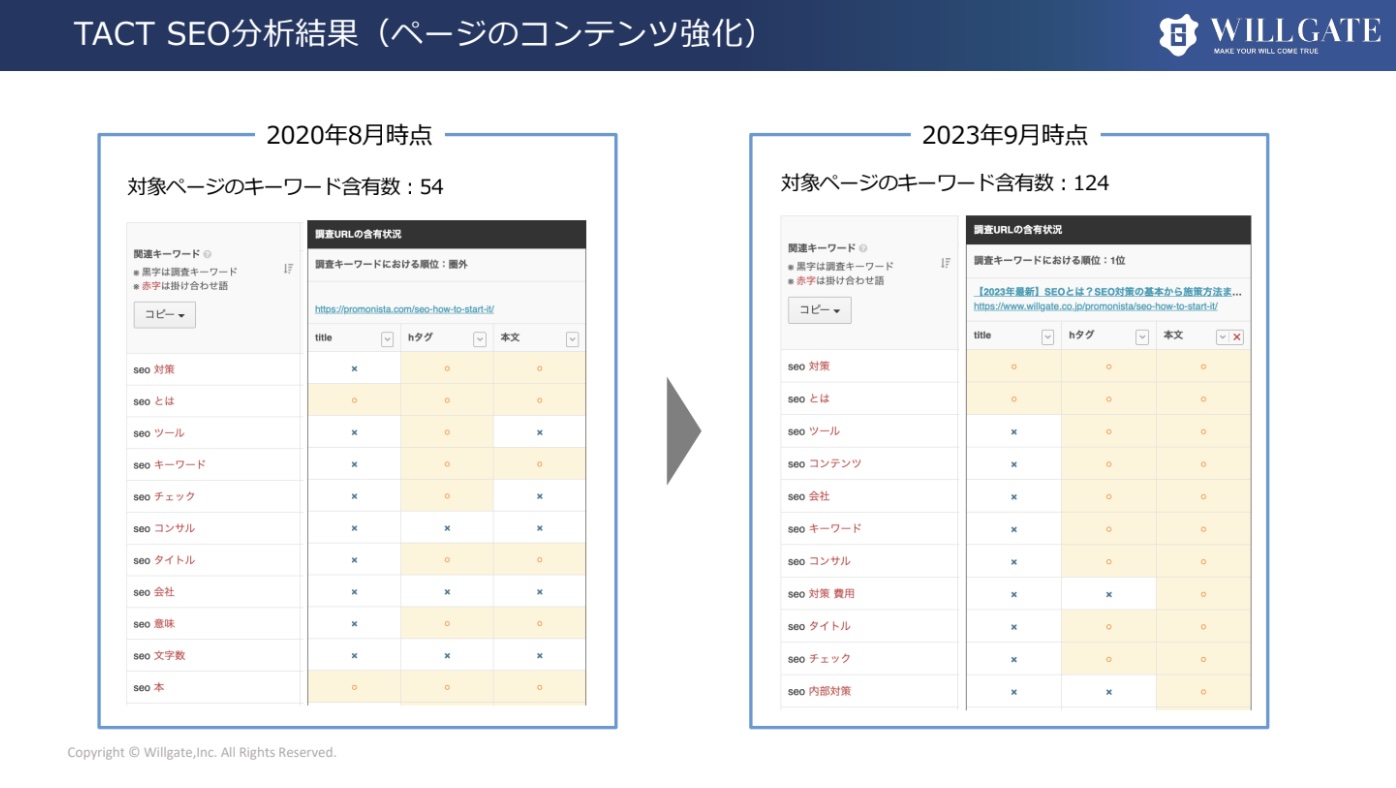Click title cell of 'seo 対策' row, 2023年9月 table
1396x788 pixels.
click(x=1014, y=366)
